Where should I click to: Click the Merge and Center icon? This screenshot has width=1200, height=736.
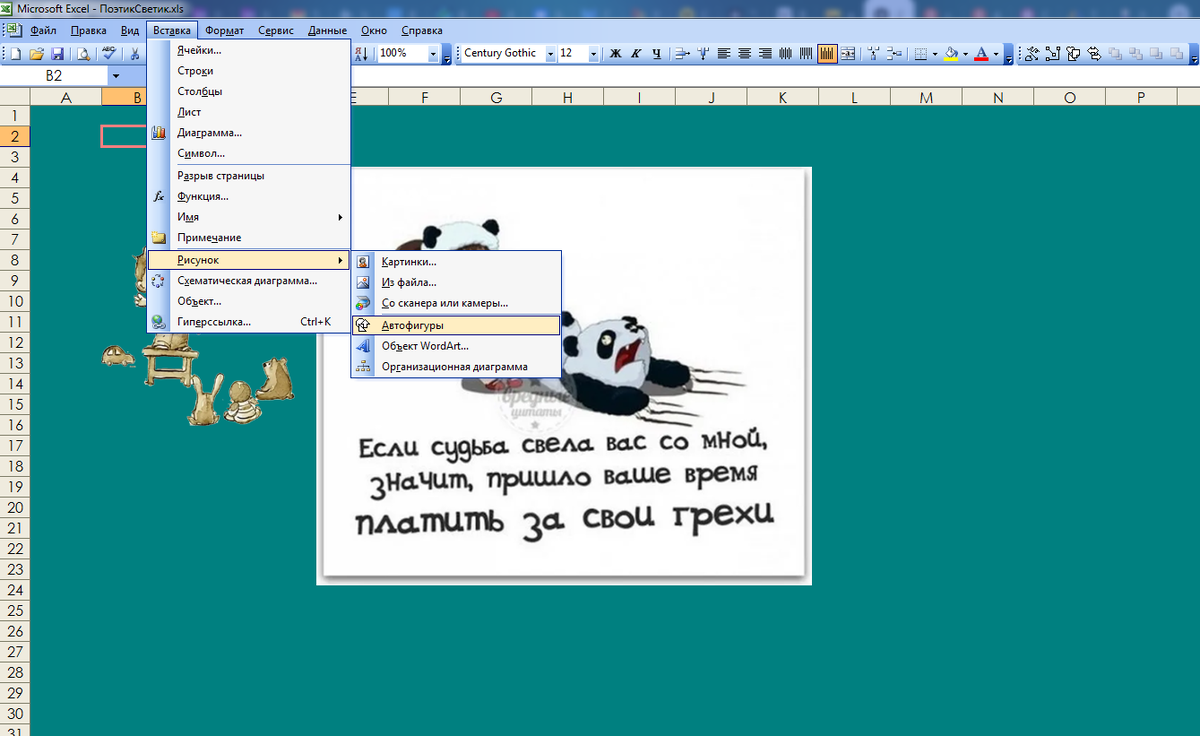[848, 53]
